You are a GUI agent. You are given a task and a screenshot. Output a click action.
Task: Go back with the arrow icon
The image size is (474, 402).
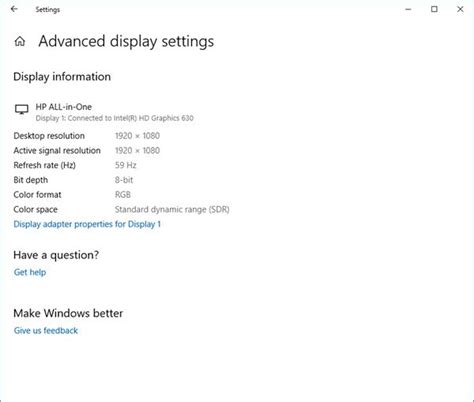coord(14,9)
